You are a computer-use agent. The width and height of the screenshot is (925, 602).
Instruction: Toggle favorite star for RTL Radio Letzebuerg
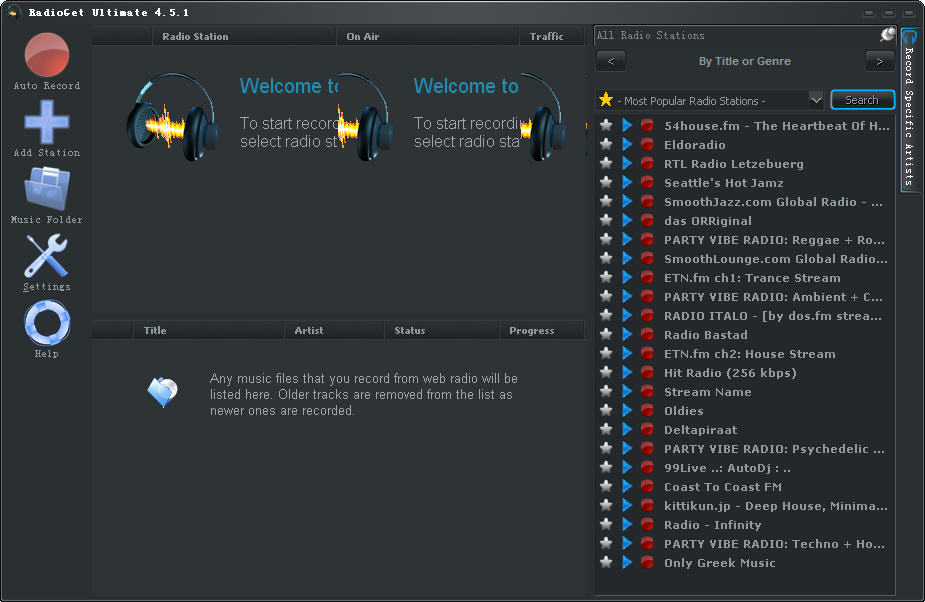coord(606,163)
